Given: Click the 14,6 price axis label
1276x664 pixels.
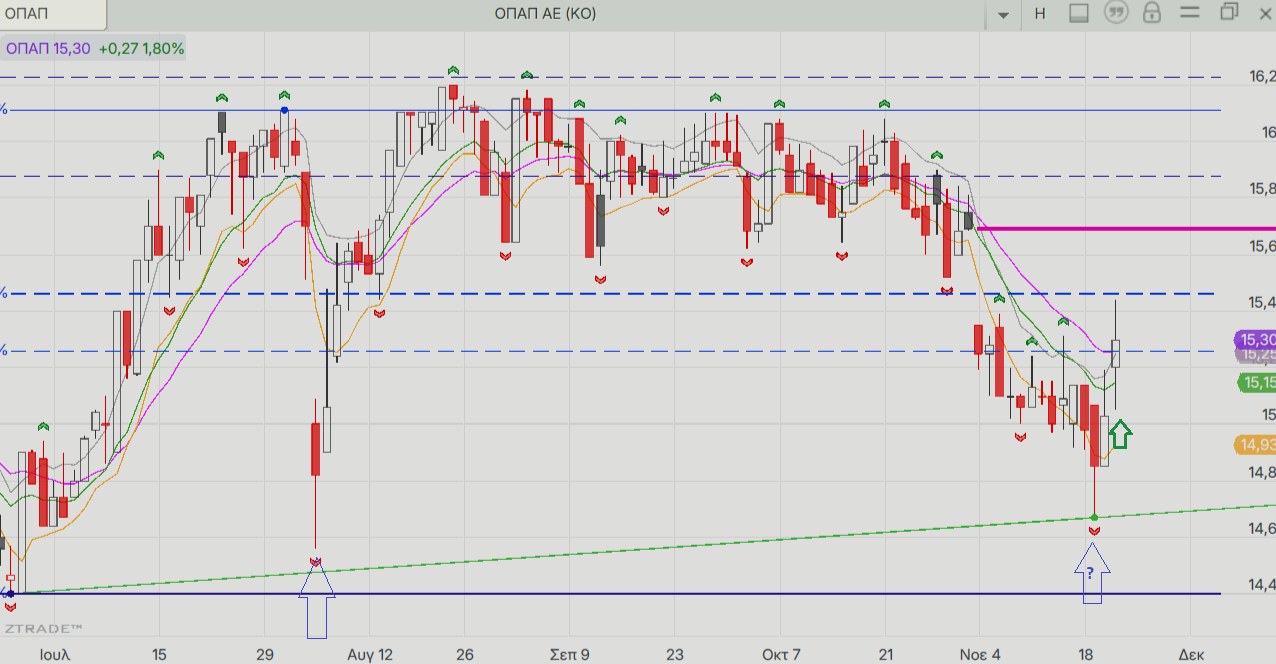Looking at the screenshot, I should click(x=1262, y=528).
